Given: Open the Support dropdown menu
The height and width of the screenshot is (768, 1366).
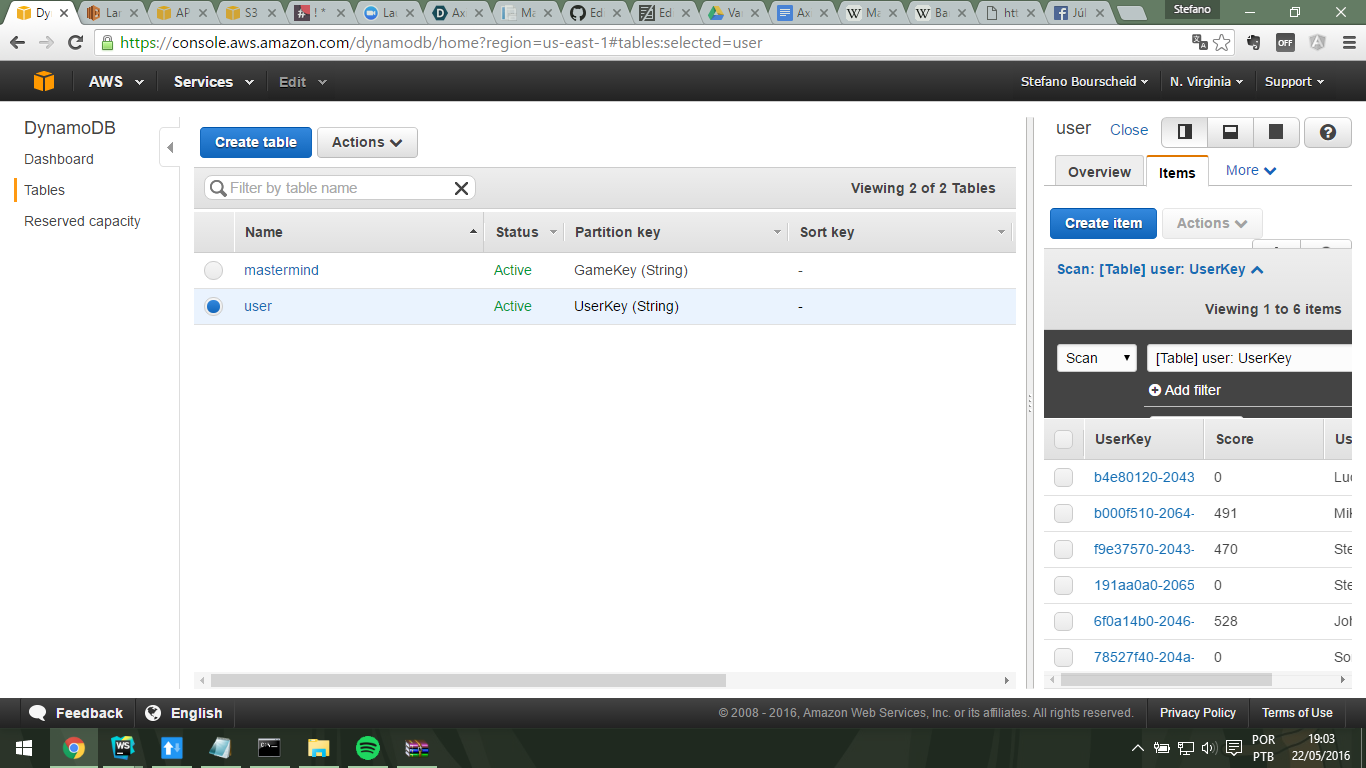Looking at the screenshot, I should coord(1294,82).
